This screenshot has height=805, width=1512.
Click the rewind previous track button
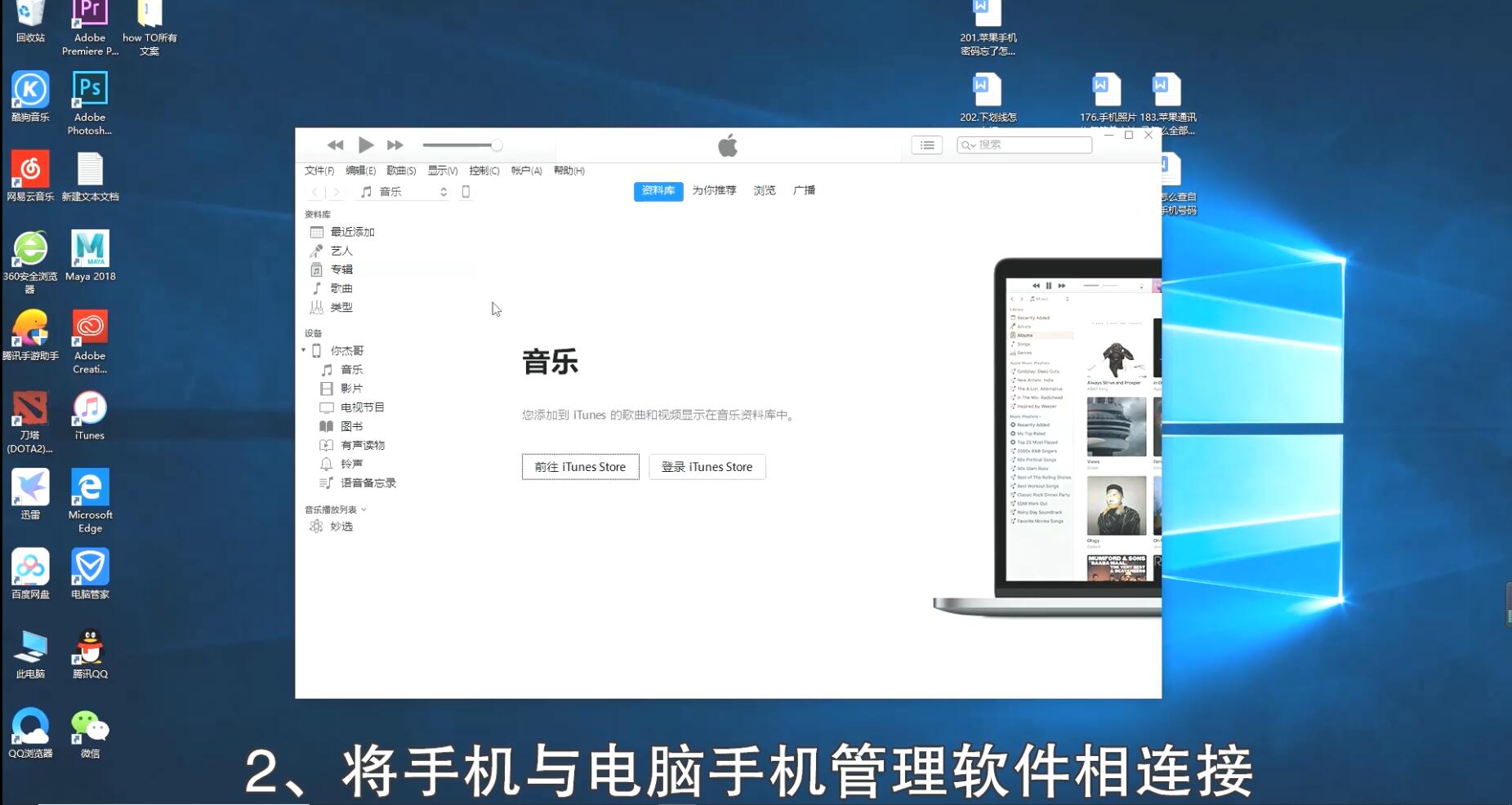pos(335,145)
